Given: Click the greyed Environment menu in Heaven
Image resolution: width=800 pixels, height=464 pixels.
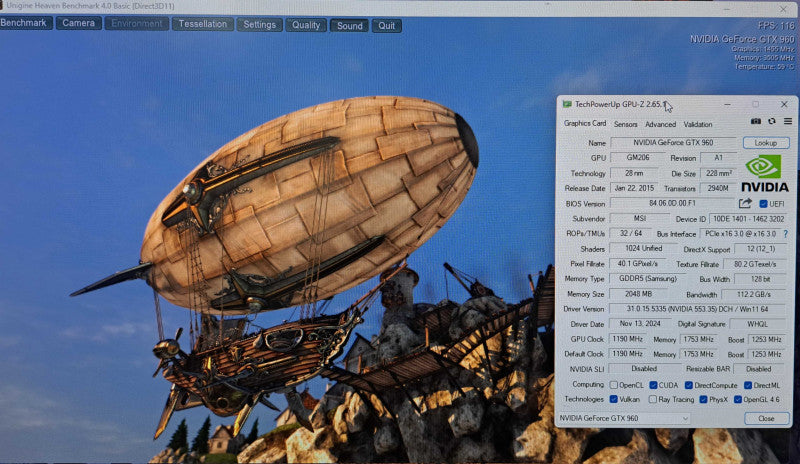Looking at the screenshot, I should pyautogui.click(x=136, y=23).
